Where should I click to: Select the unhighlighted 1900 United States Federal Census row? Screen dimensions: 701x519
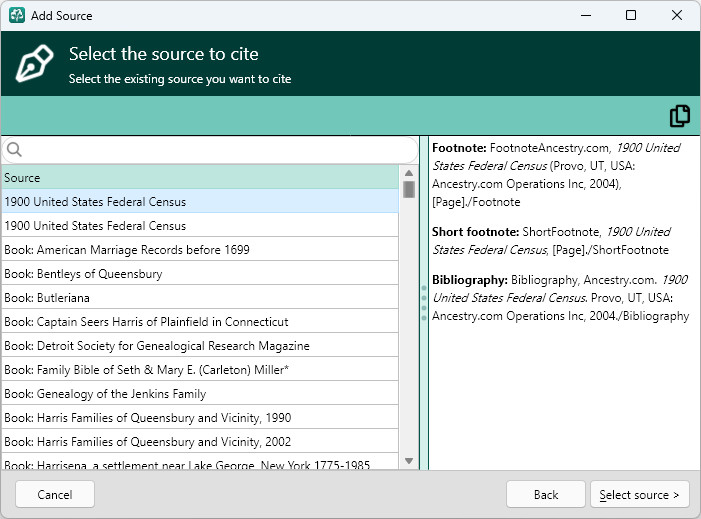point(200,225)
